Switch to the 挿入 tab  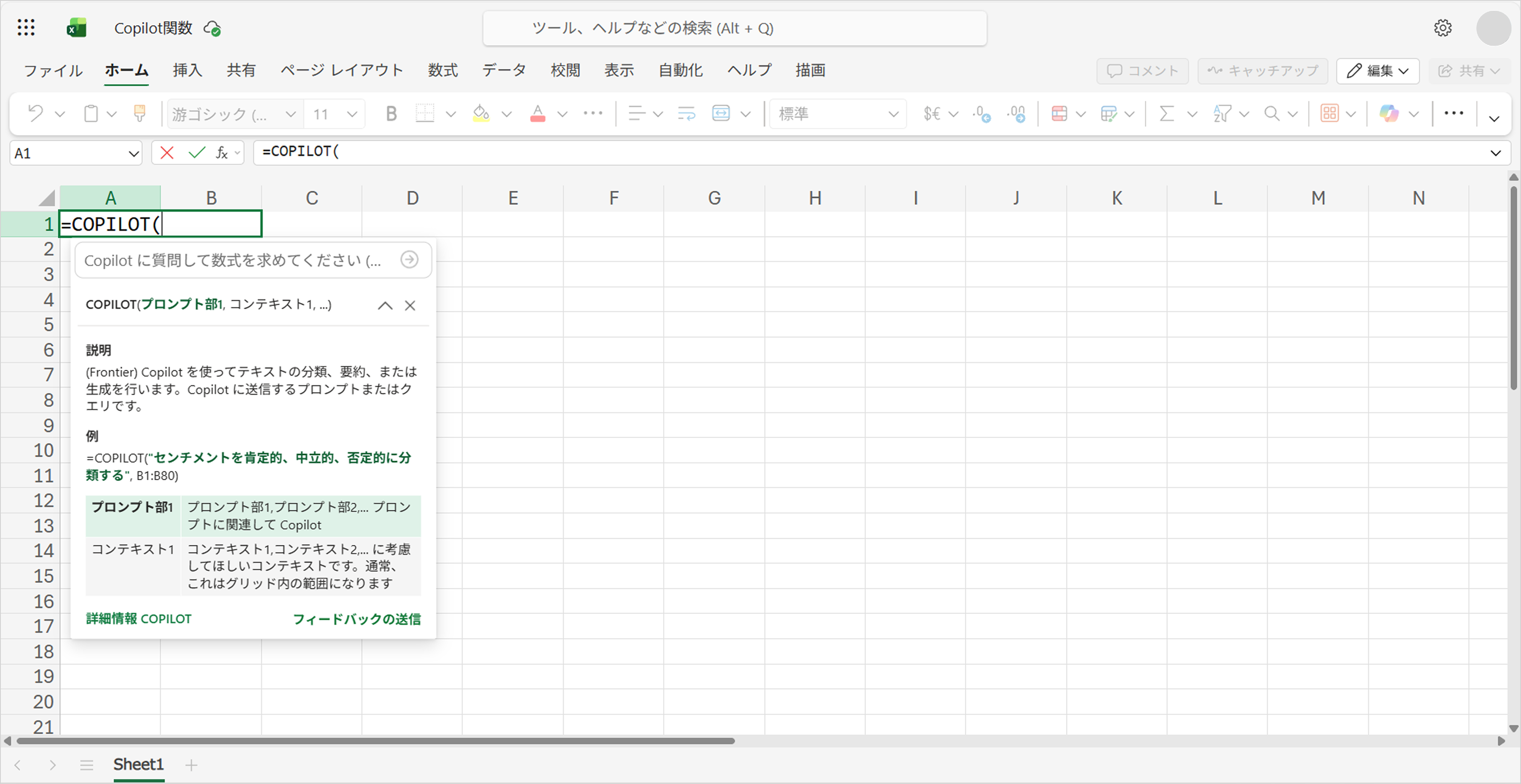click(x=187, y=70)
